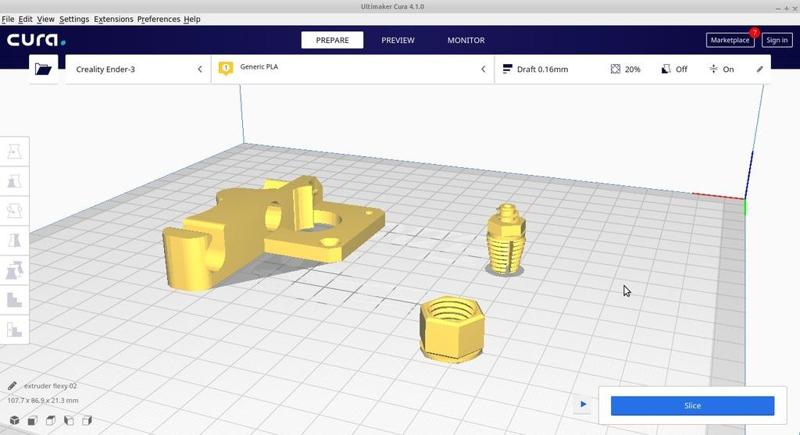
Task: Click the Generic PLA material label
Action: 259,66
